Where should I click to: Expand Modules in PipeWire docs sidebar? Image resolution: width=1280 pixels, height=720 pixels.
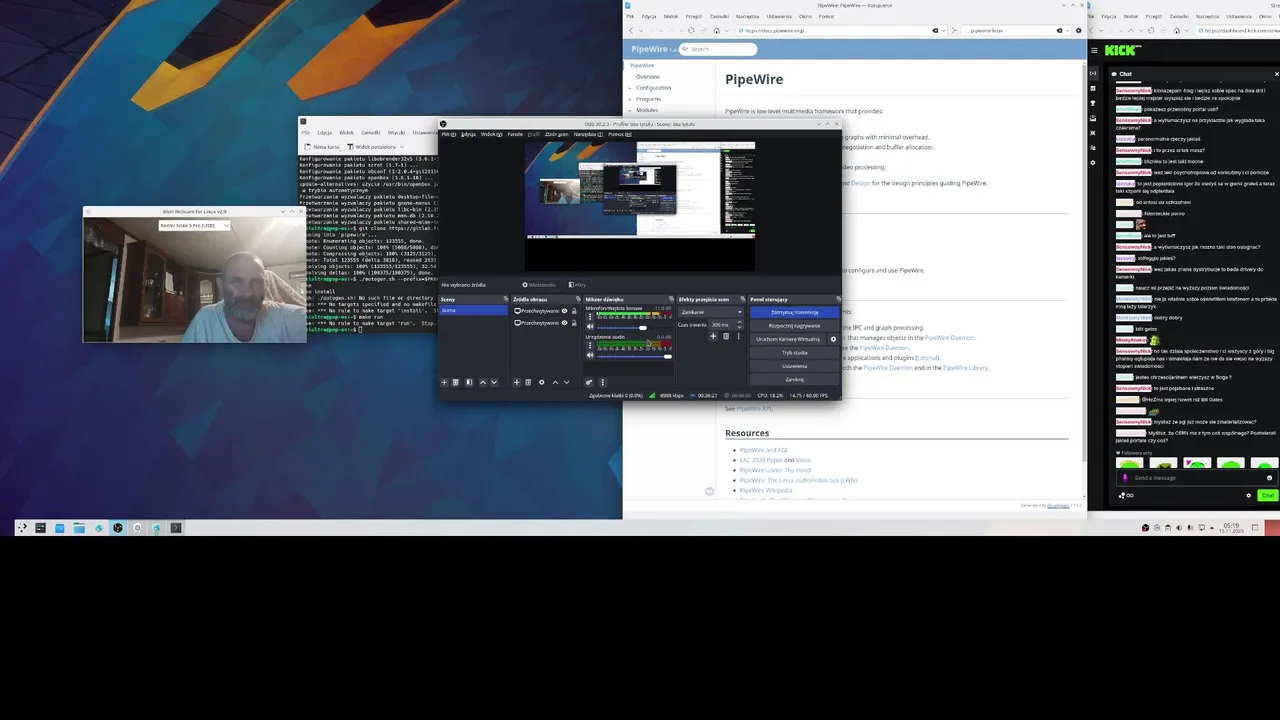[630, 110]
